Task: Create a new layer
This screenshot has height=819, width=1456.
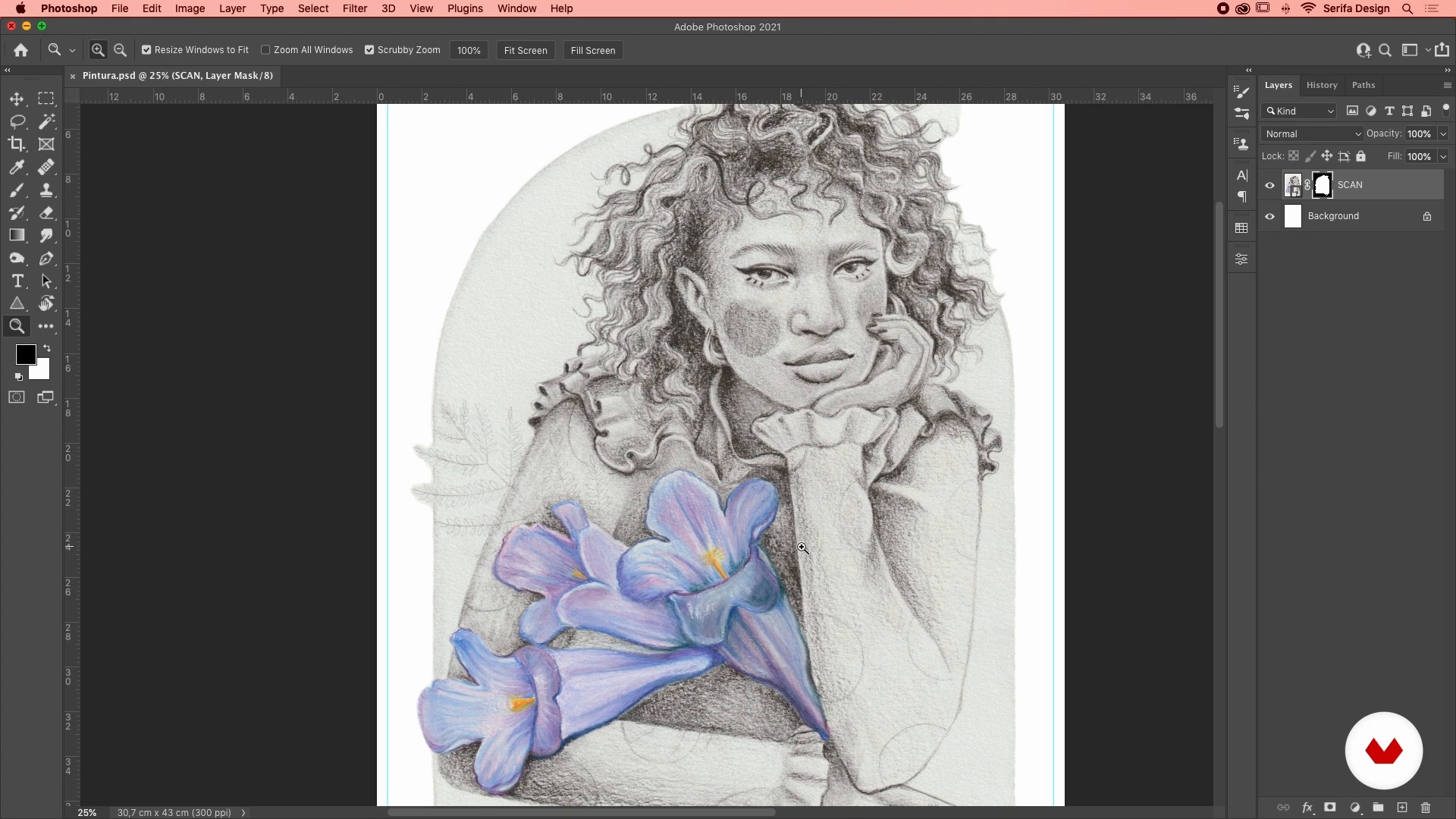Action: pyautogui.click(x=1402, y=808)
